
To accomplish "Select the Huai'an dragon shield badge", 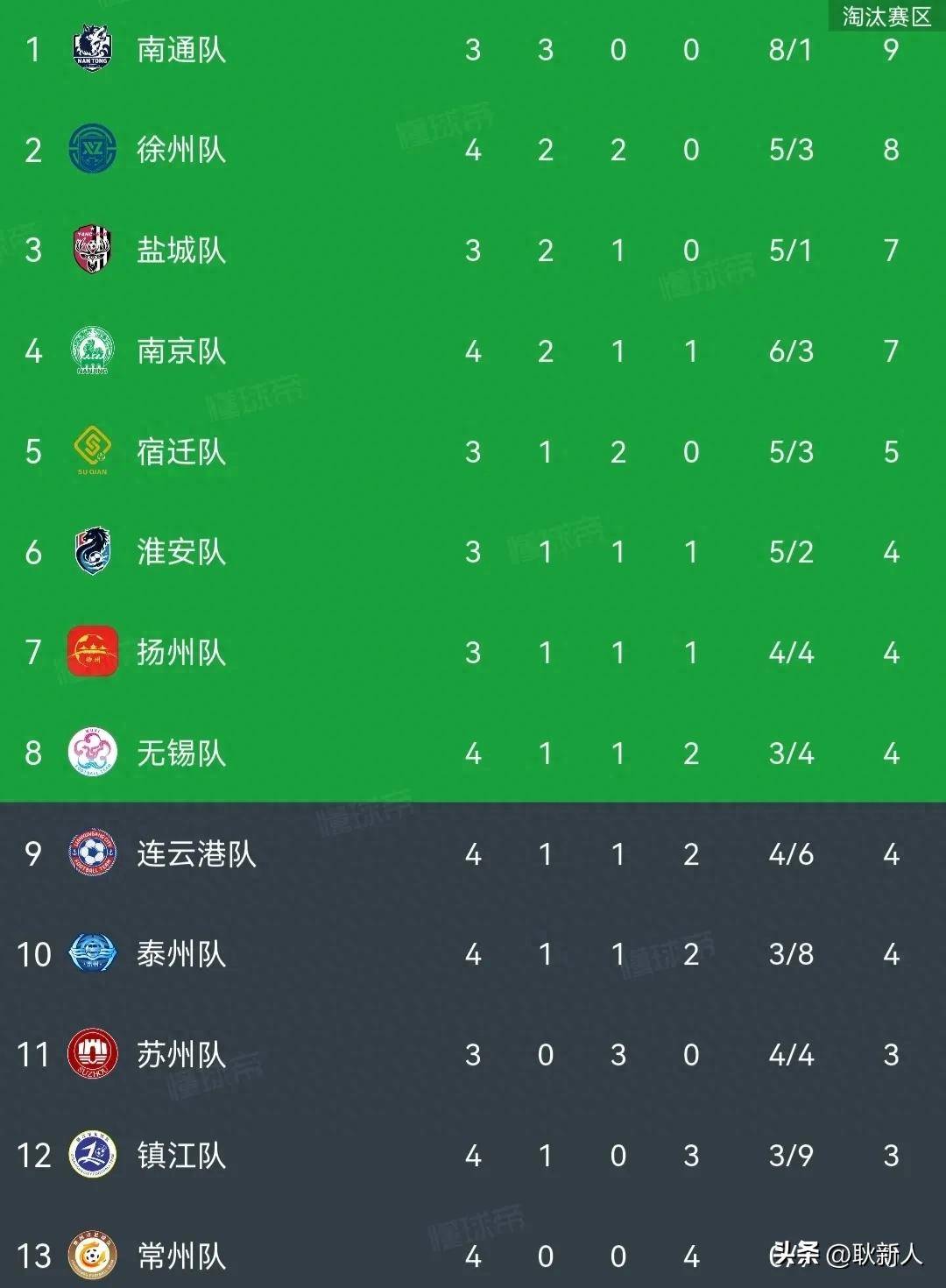I will pyautogui.click(x=92, y=551).
